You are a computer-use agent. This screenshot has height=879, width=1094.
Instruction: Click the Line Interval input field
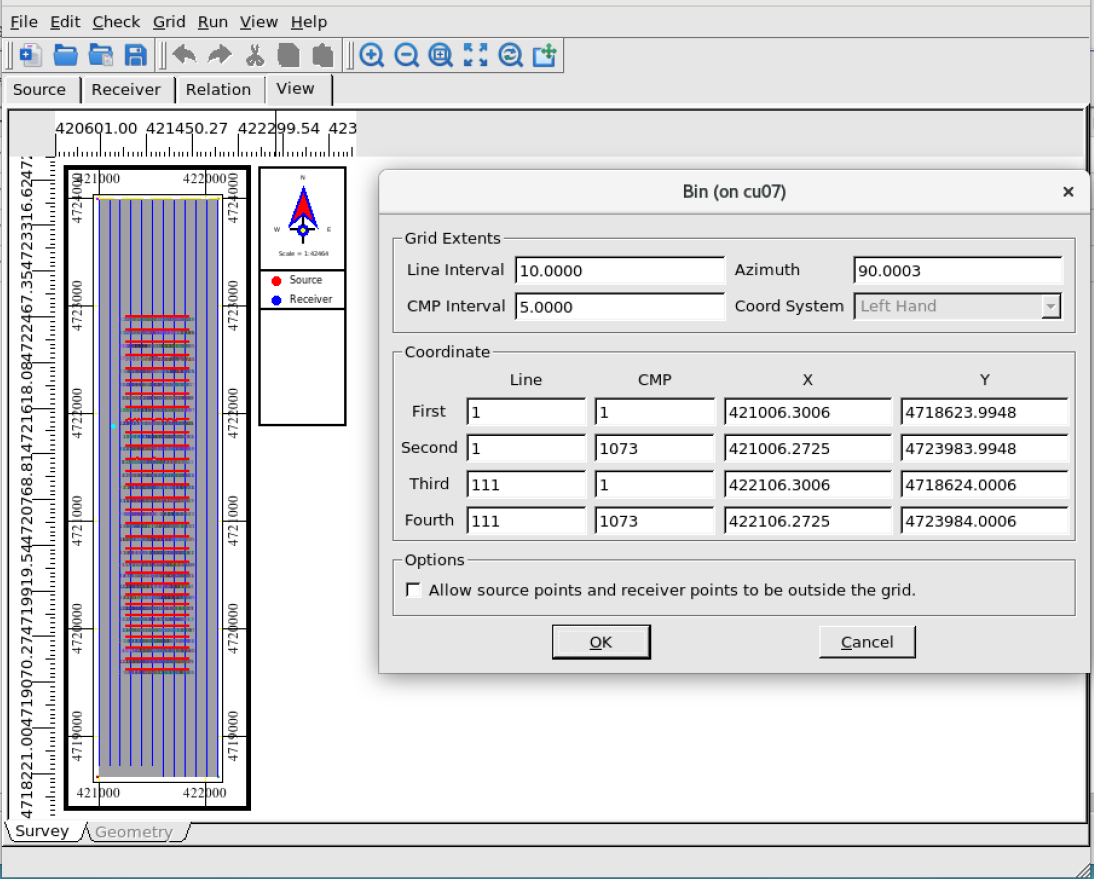click(619, 271)
